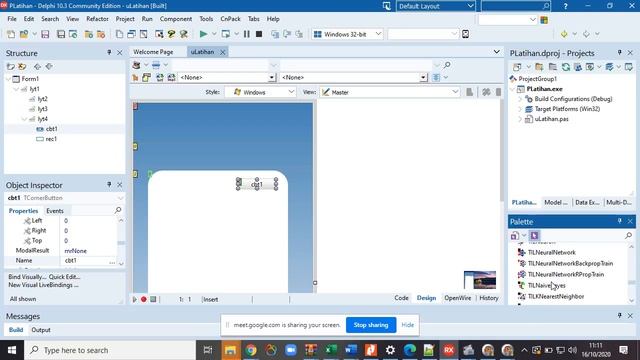This screenshot has width=640, height=360.
Task: Open the Refactor menu
Action: point(97,19)
